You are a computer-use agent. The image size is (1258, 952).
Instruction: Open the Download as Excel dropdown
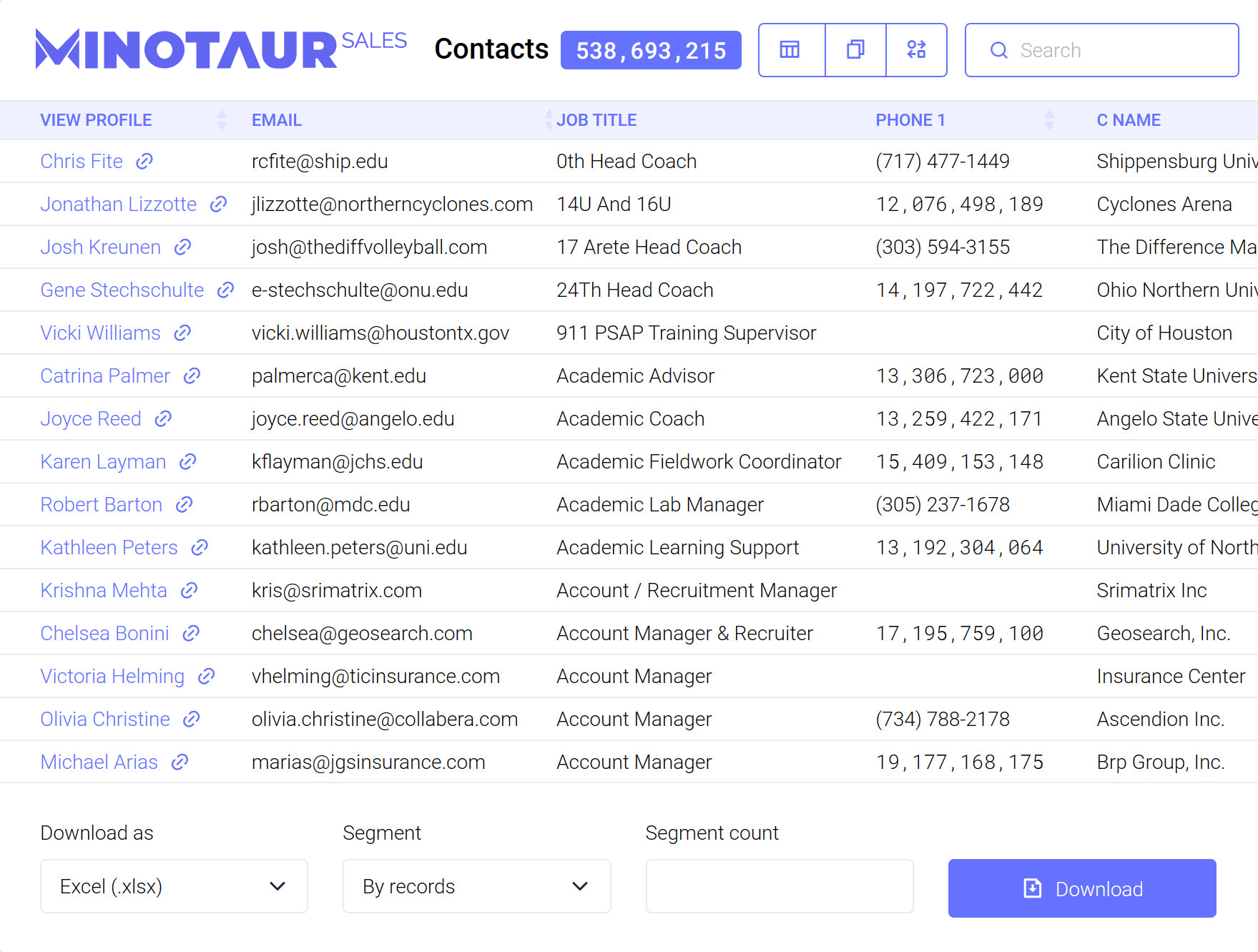(174, 886)
